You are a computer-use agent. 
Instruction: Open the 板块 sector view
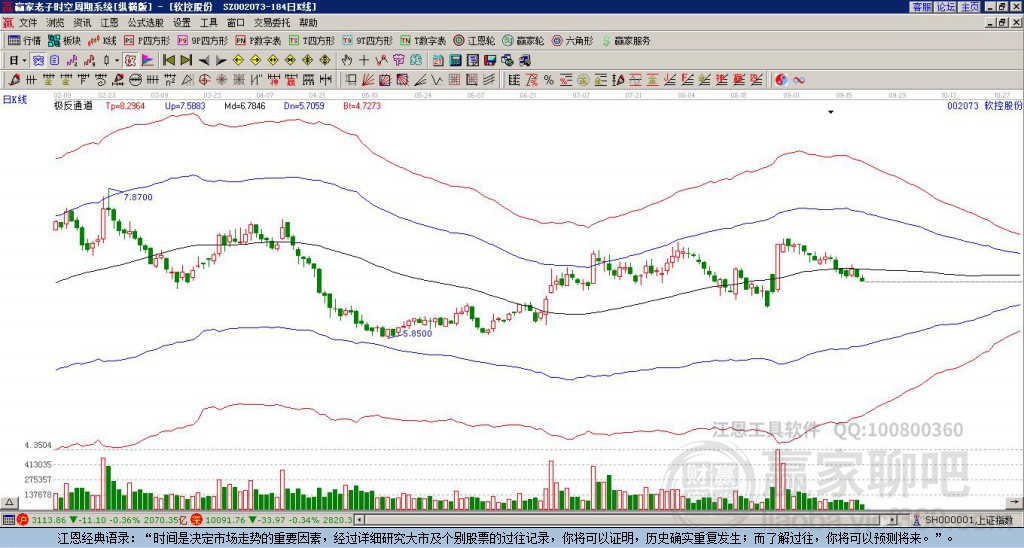click(64, 40)
